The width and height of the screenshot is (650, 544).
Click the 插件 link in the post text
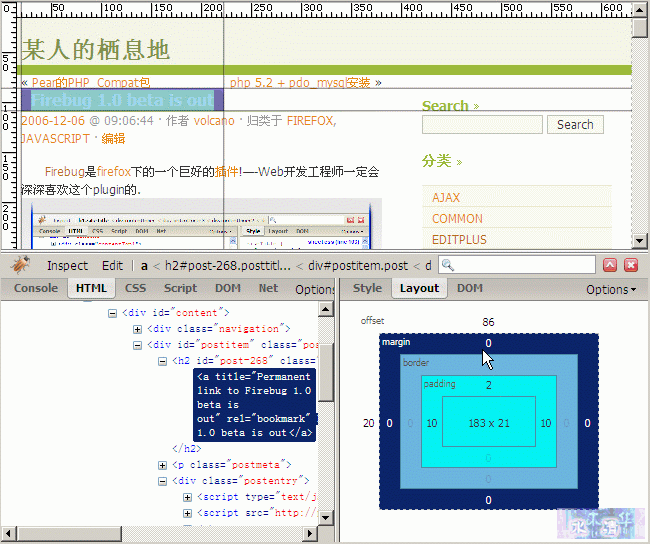click(x=226, y=171)
